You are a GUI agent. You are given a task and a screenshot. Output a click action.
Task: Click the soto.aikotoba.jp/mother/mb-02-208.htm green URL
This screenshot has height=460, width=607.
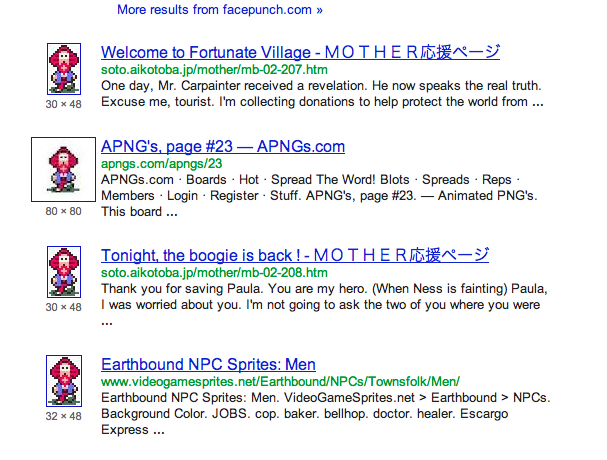click(x=214, y=272)
